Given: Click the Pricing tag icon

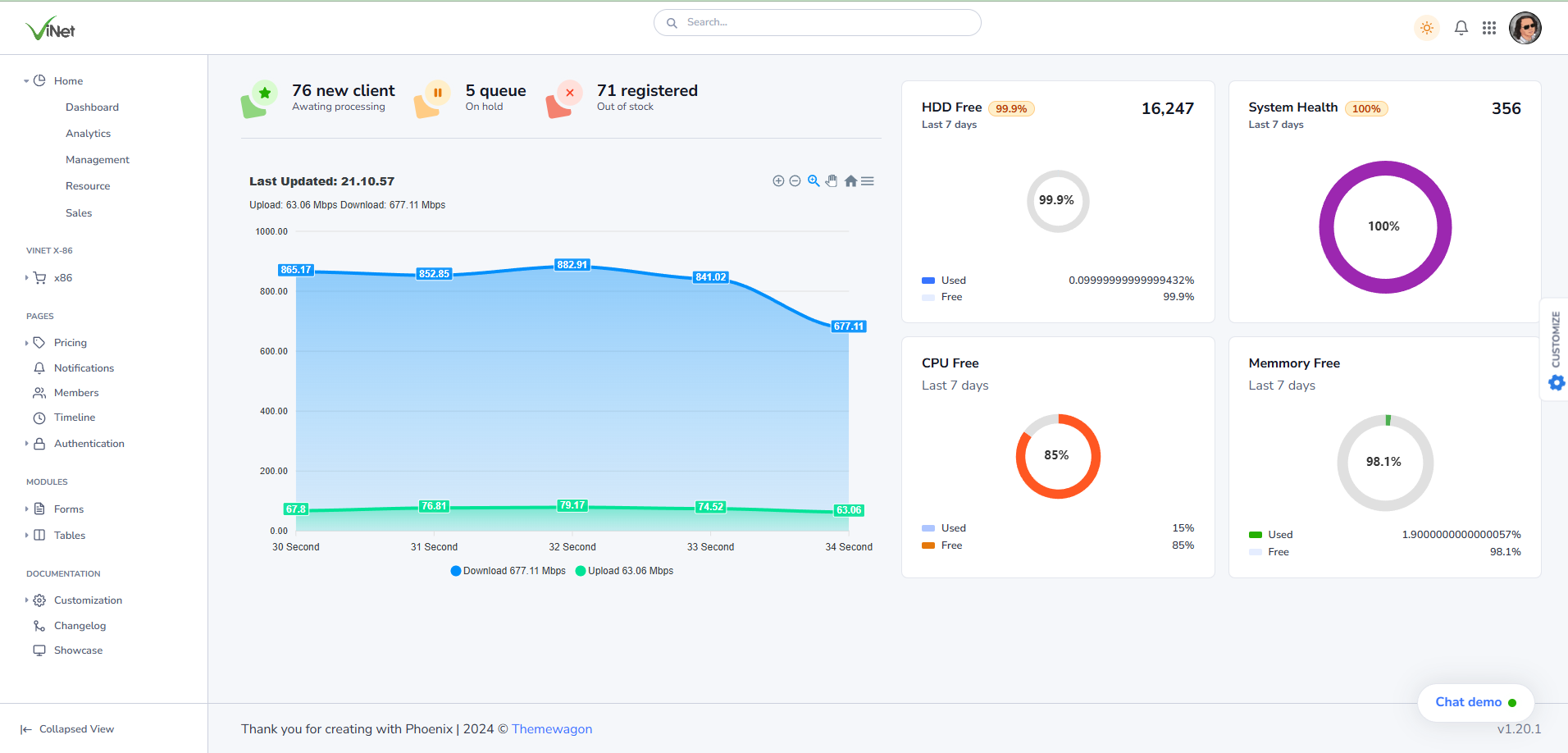Looking at the screenshot, I should pos(39,343).
